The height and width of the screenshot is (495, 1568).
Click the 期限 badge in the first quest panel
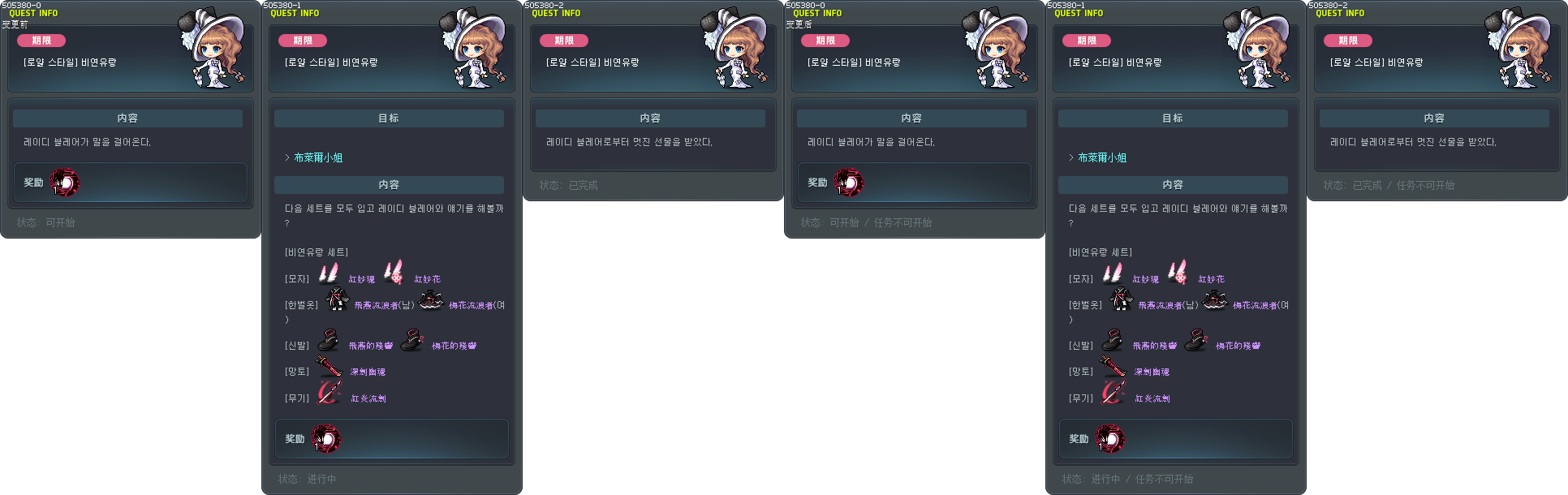coord(41,41)
